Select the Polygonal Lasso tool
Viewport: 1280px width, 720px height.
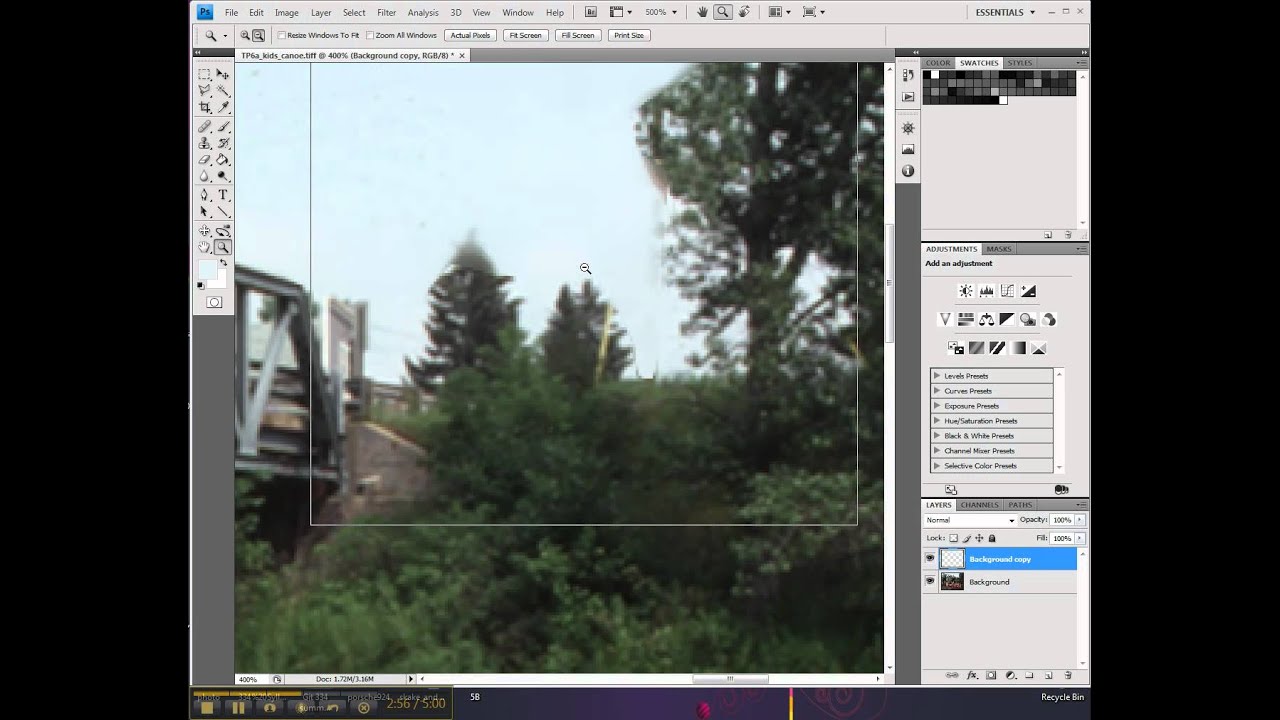[x=205, y=90]
